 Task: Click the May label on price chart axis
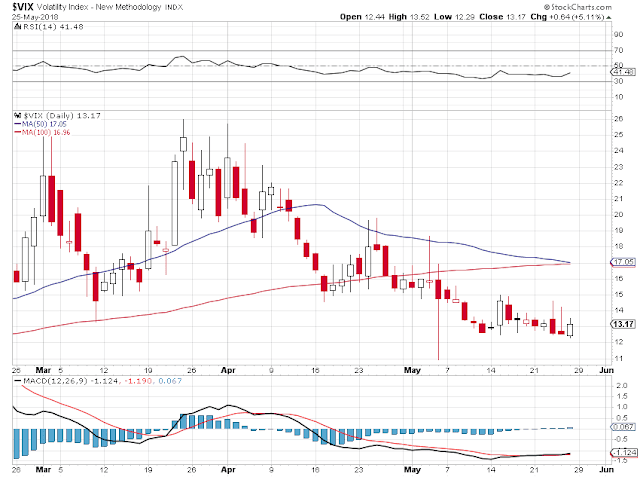pos(412,370)
